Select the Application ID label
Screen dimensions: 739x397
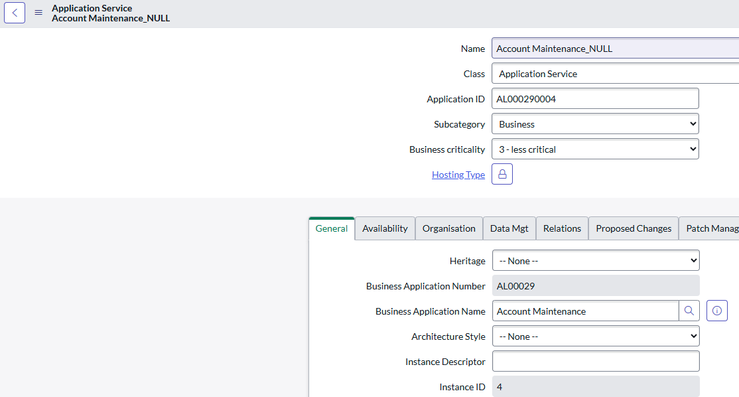click(456, 99)
